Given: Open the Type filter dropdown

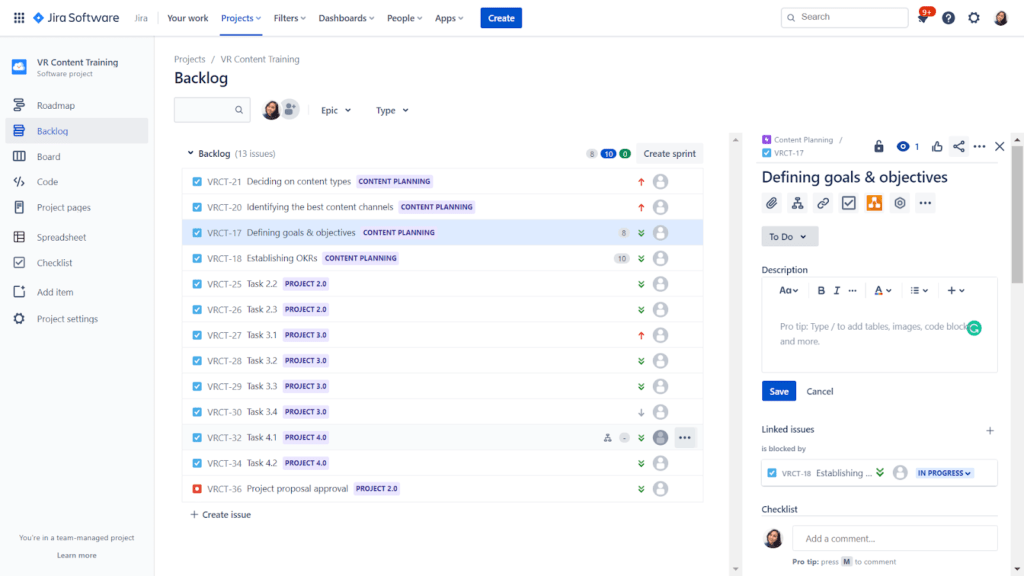Looking at the screenshot, I should coord(392,110).
